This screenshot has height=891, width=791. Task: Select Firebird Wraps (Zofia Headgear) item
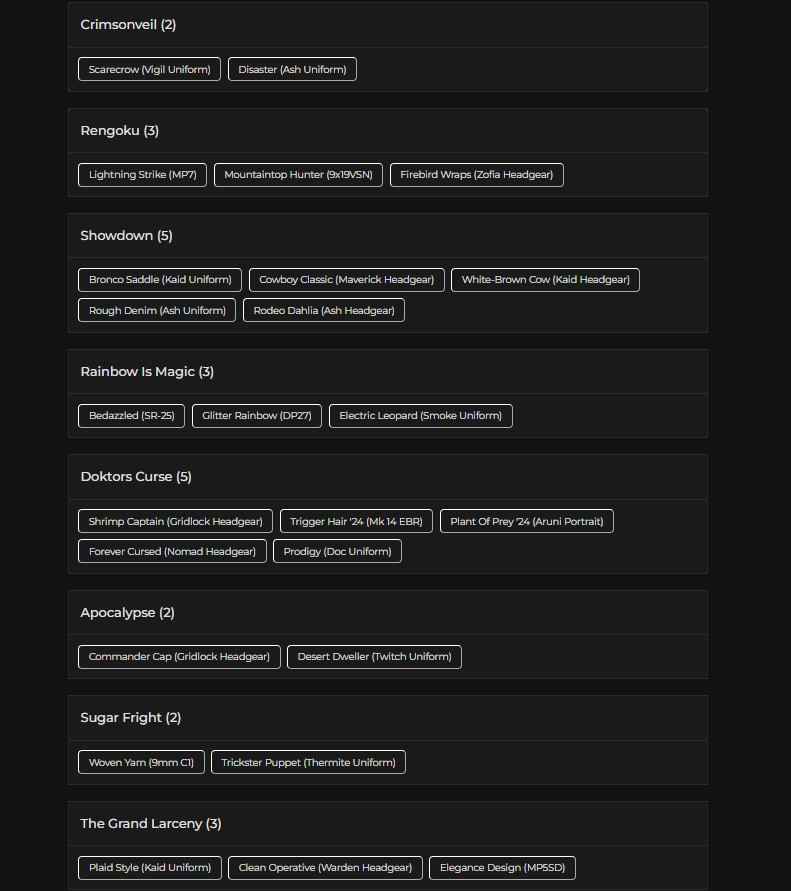pos(477,175)
